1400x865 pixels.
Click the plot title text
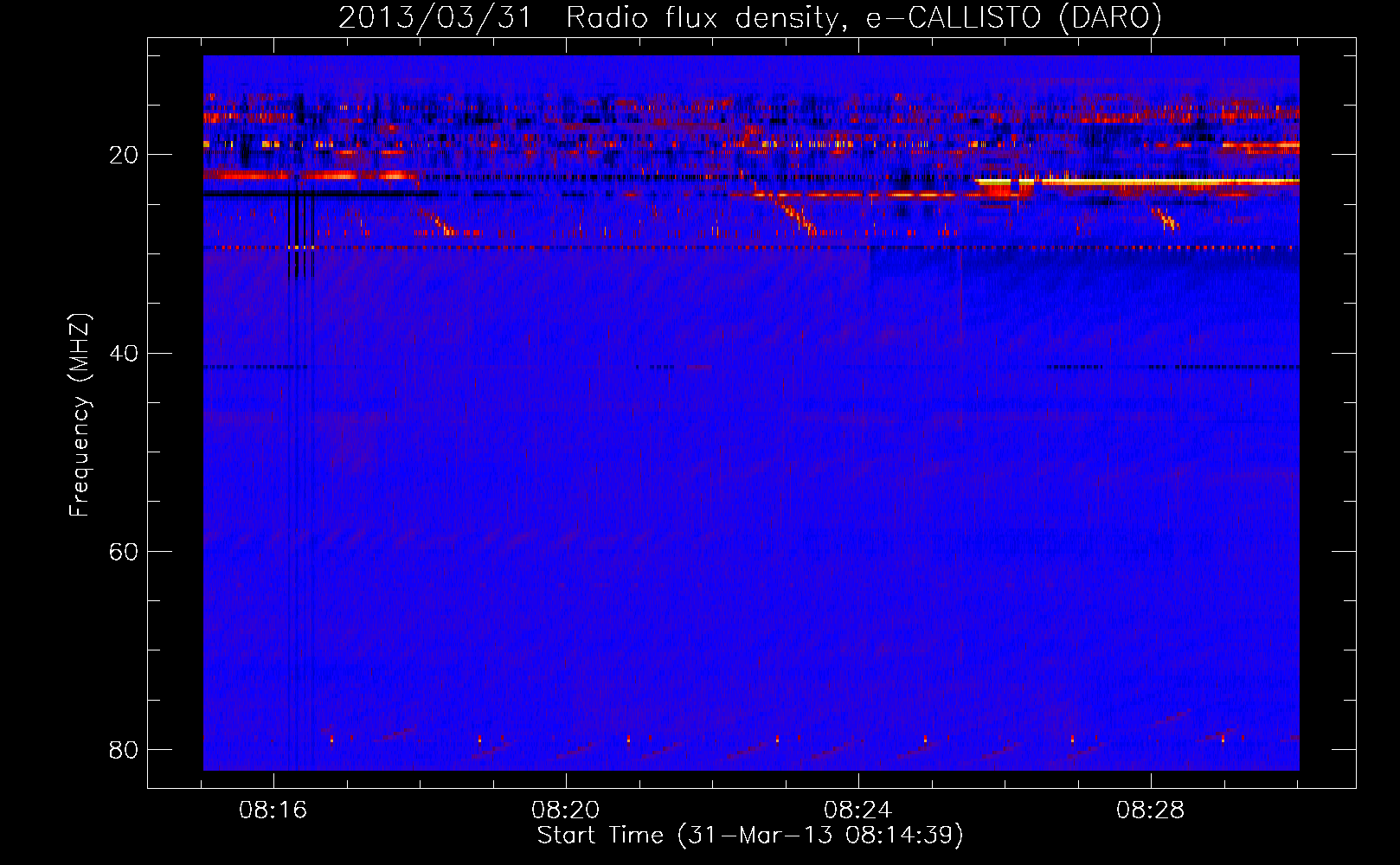coord(749,17)
